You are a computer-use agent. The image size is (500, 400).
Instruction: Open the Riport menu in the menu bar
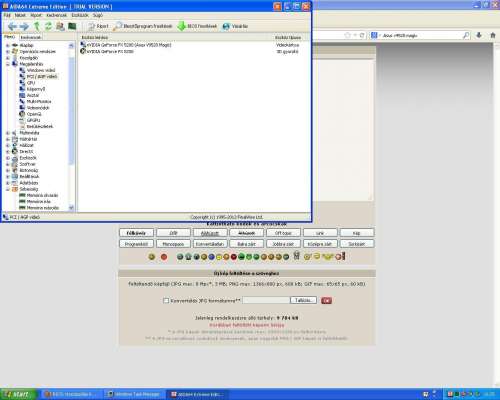click(36, 15)
